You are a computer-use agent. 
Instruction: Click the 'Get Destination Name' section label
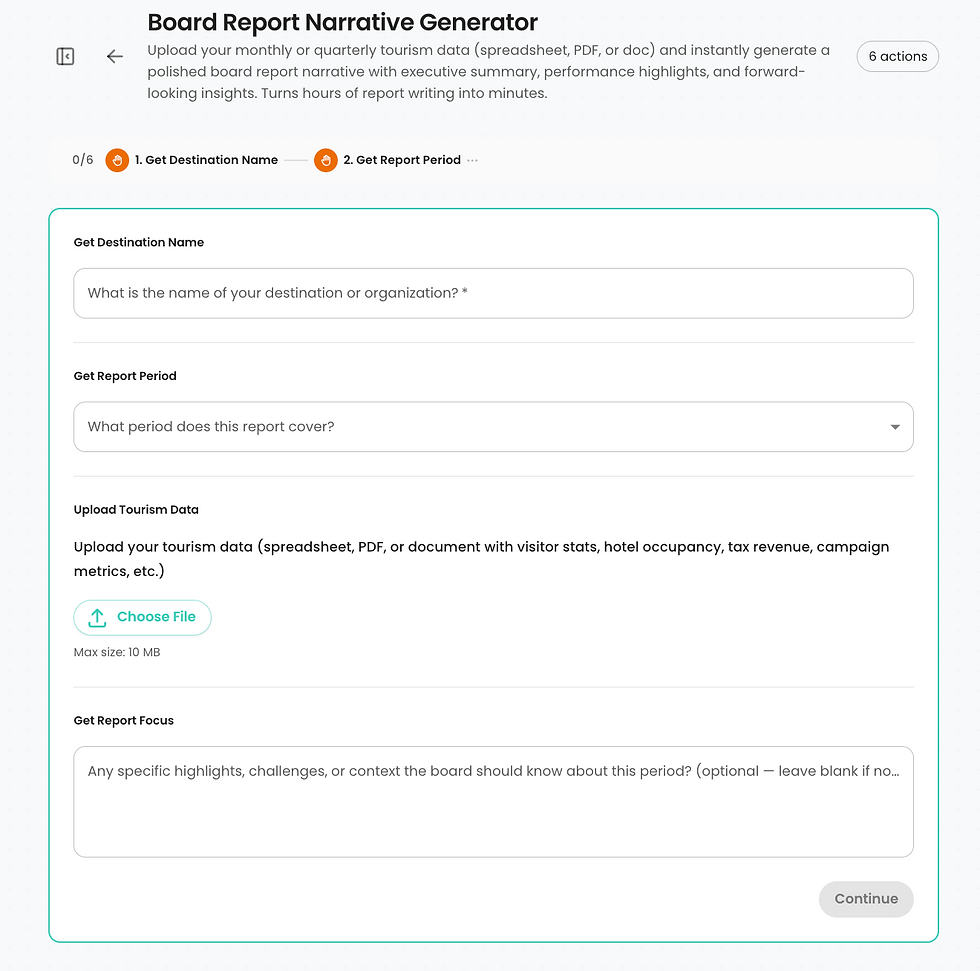tap(138, 242)
